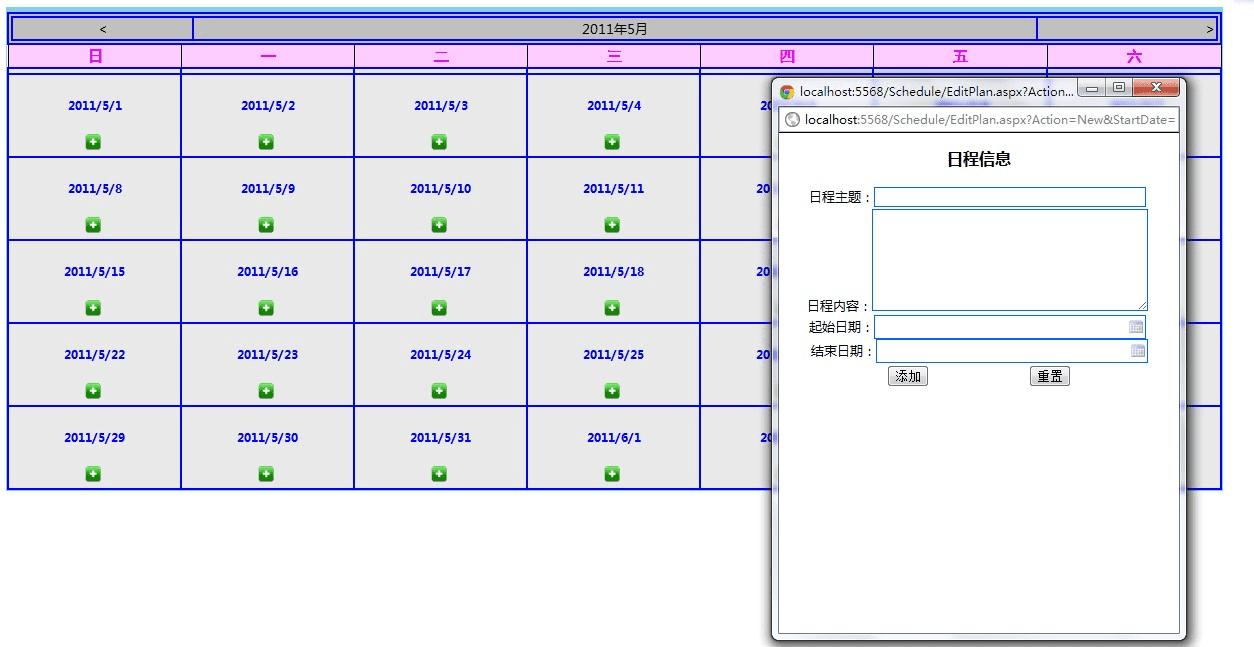
Task: Click the 添加 button to submit
Action: [908, 376]
